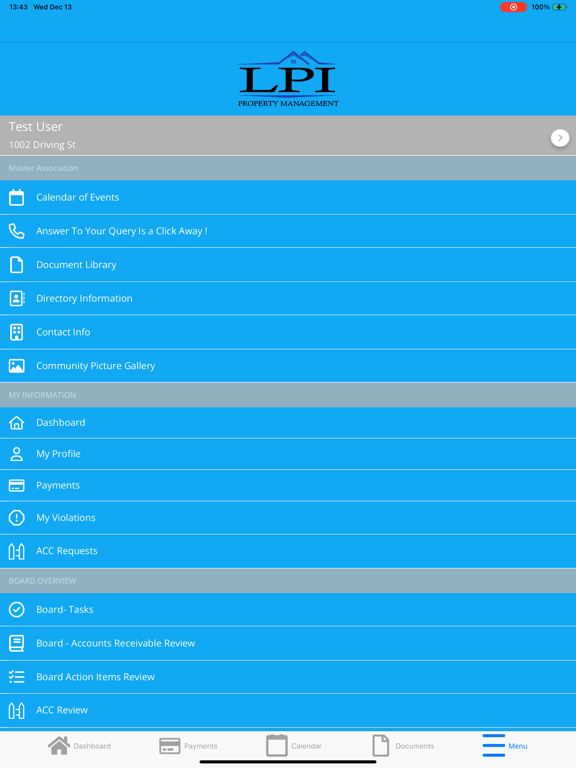The height and width of the screenshot is (768, 576).
Task: Select the Document Library page icon
Action: [17, 265]
